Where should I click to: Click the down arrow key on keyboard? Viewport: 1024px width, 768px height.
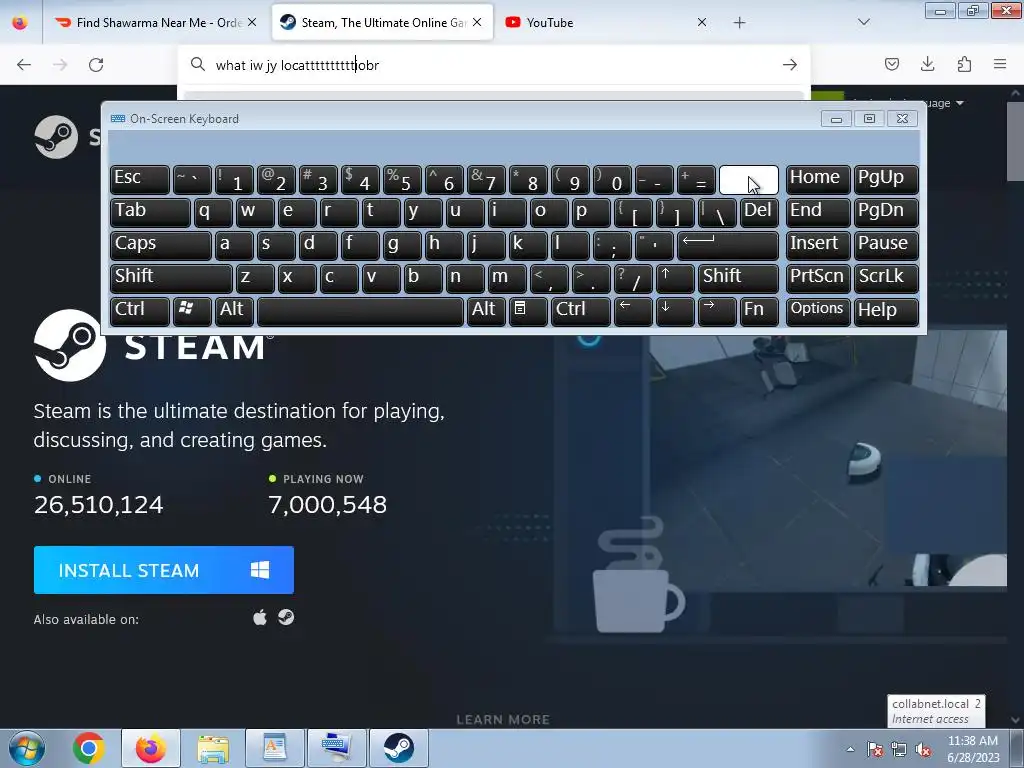point(675,312)
